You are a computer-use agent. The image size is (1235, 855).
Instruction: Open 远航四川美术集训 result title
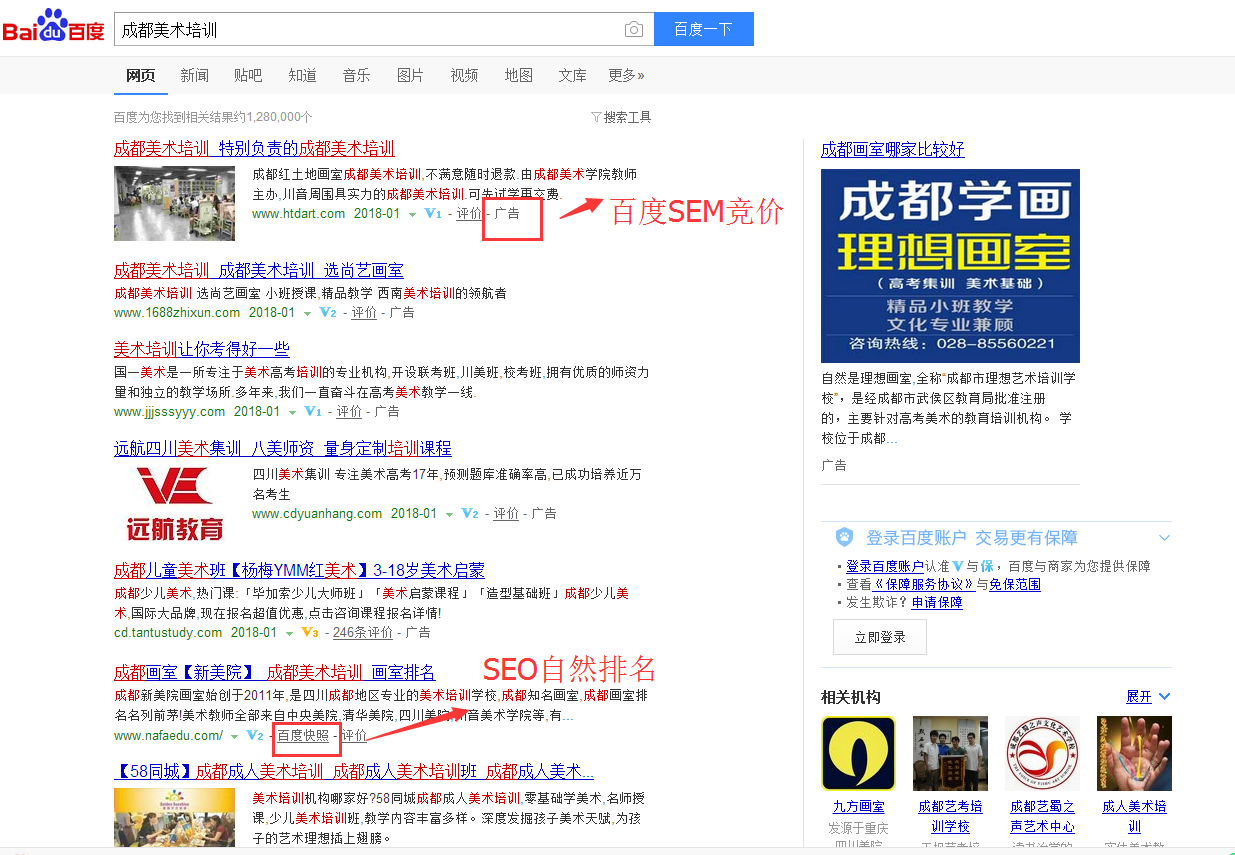coord(283,448)
